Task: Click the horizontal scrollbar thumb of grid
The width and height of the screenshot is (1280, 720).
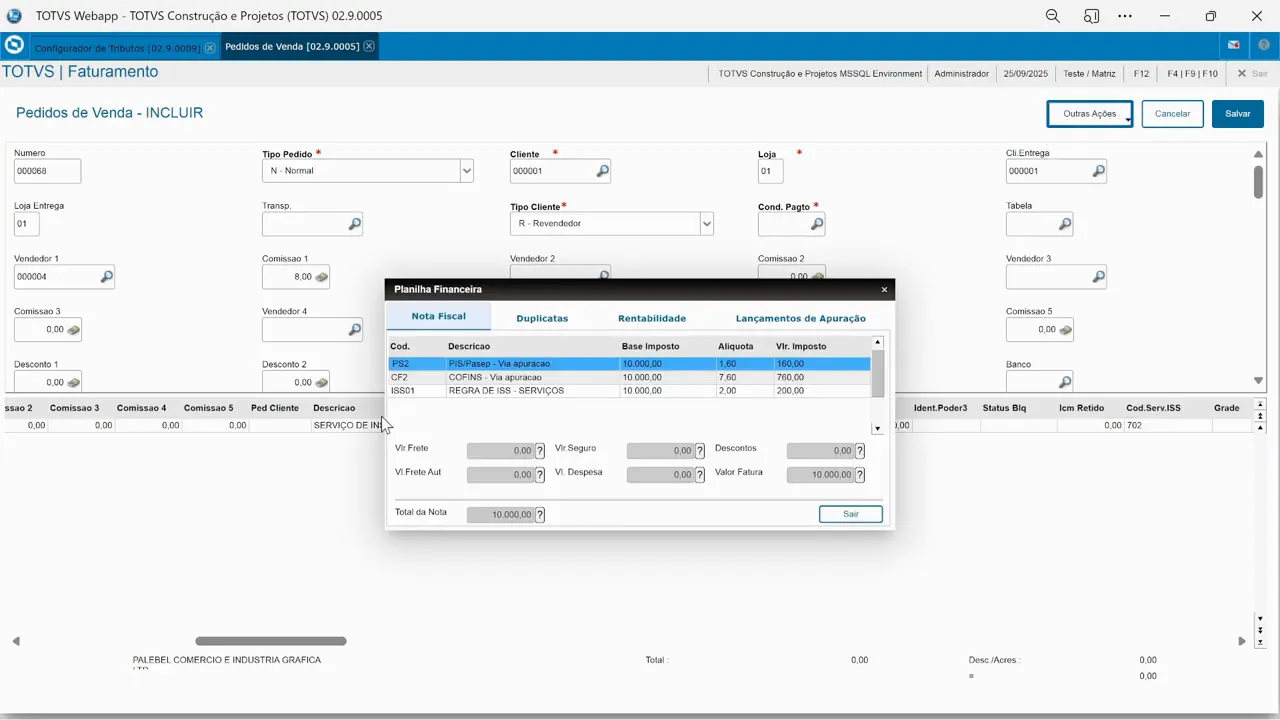Action: 271,641
